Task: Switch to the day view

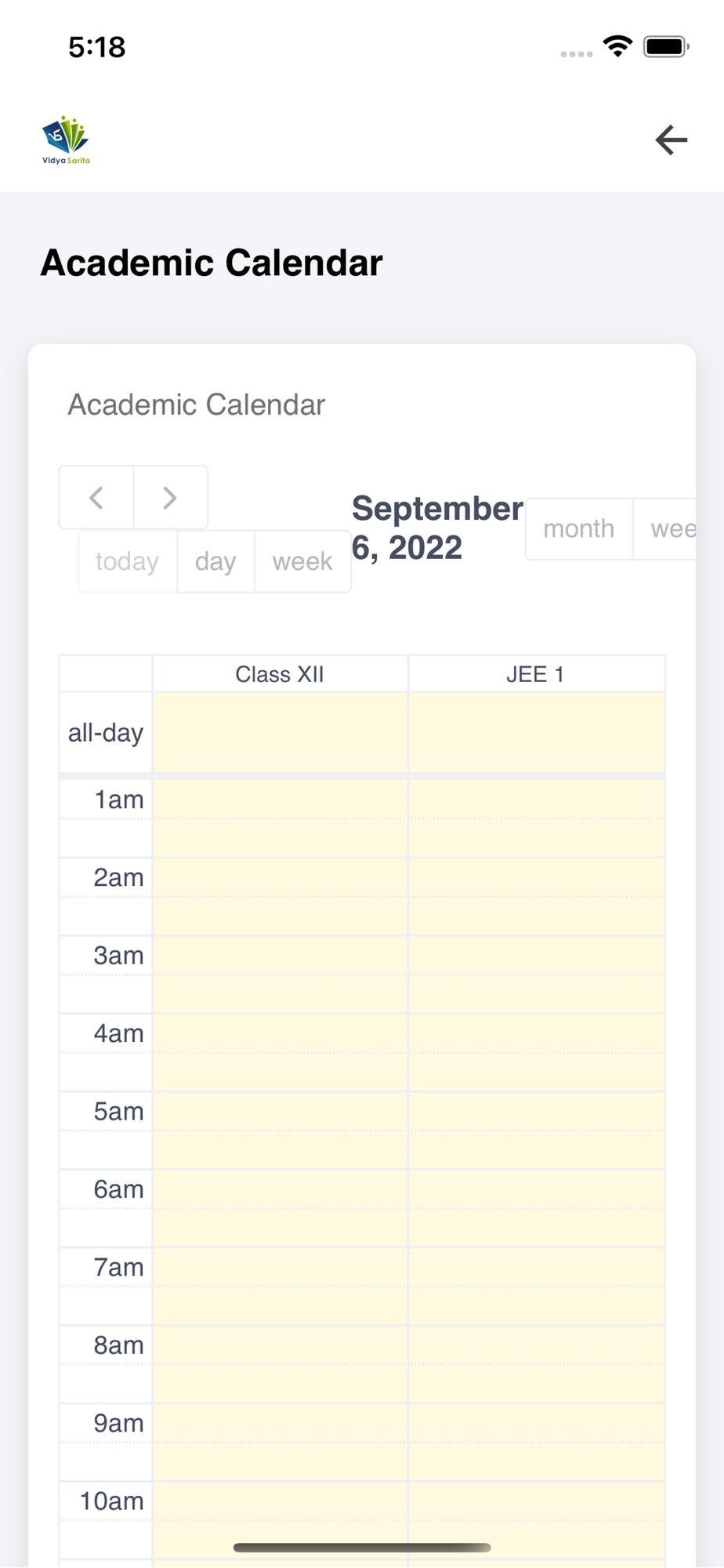Action: pos(215,561)
